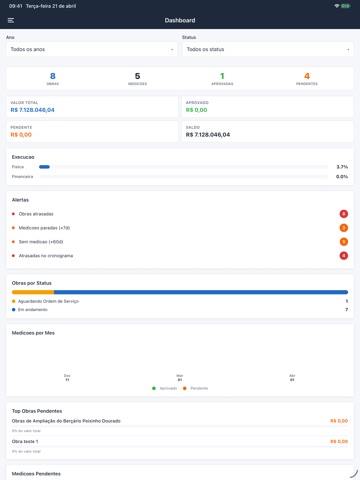Click the Wi-Fi status bar icon
The height and width of the screenshot is (480, 360).
[x=336, y=6]
